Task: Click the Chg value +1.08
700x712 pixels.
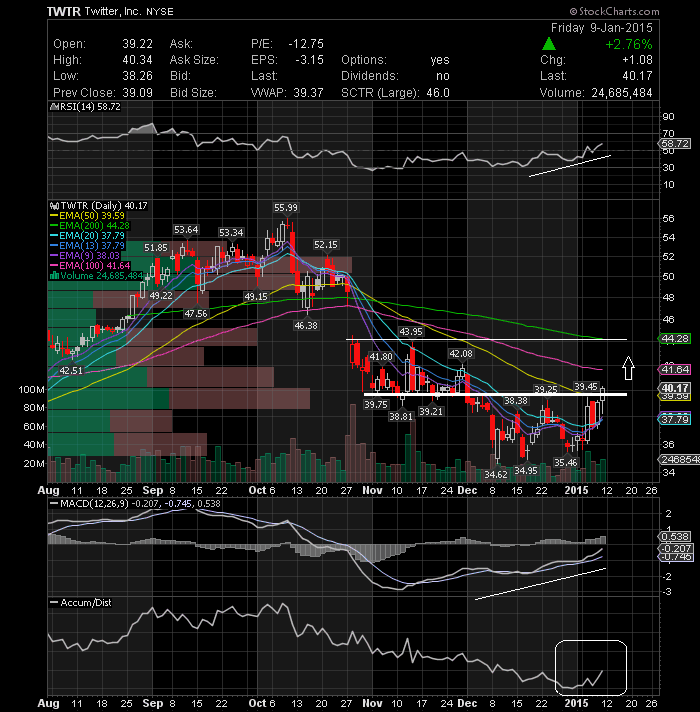Action: click(637, 60)
